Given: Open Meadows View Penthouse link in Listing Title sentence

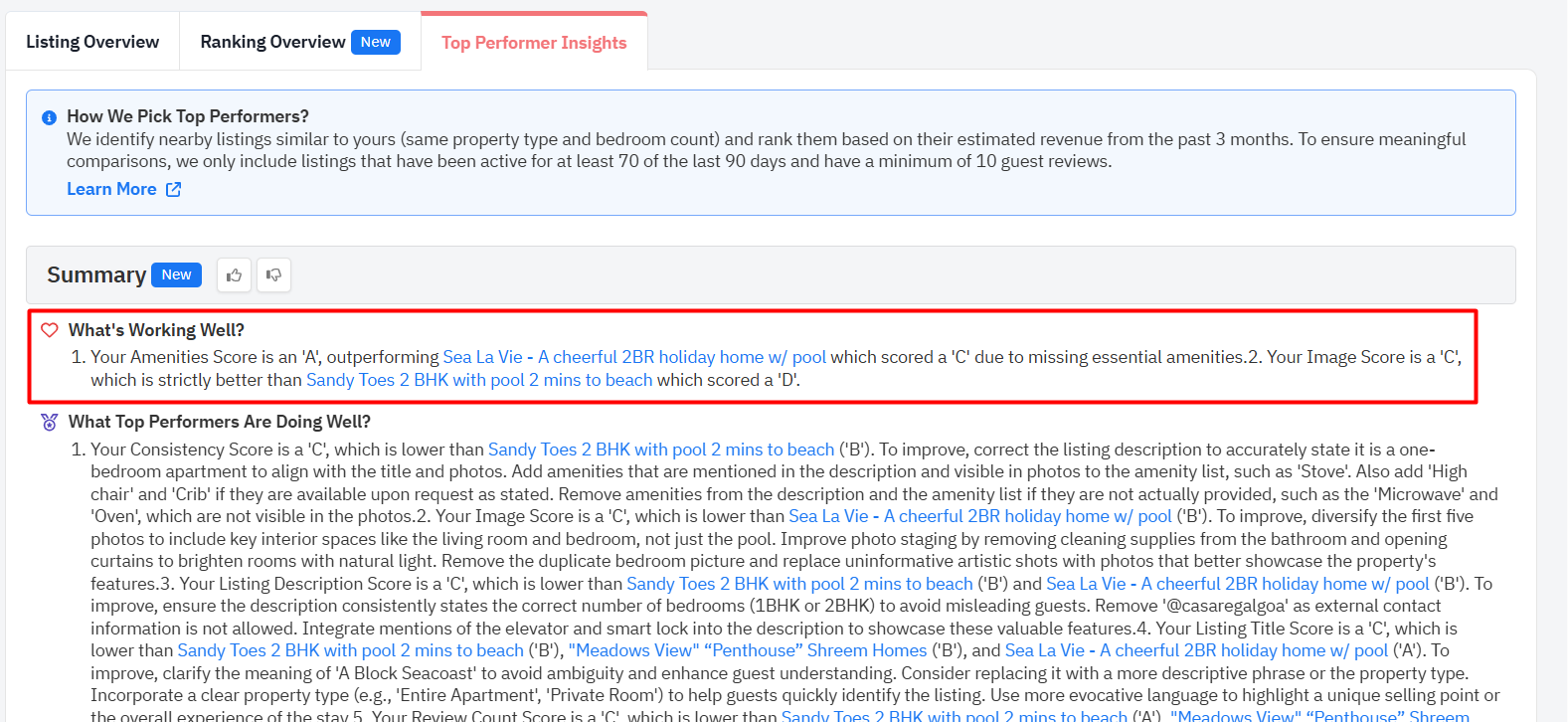Looking at the screenshot, I should click(x=747, y=650).
